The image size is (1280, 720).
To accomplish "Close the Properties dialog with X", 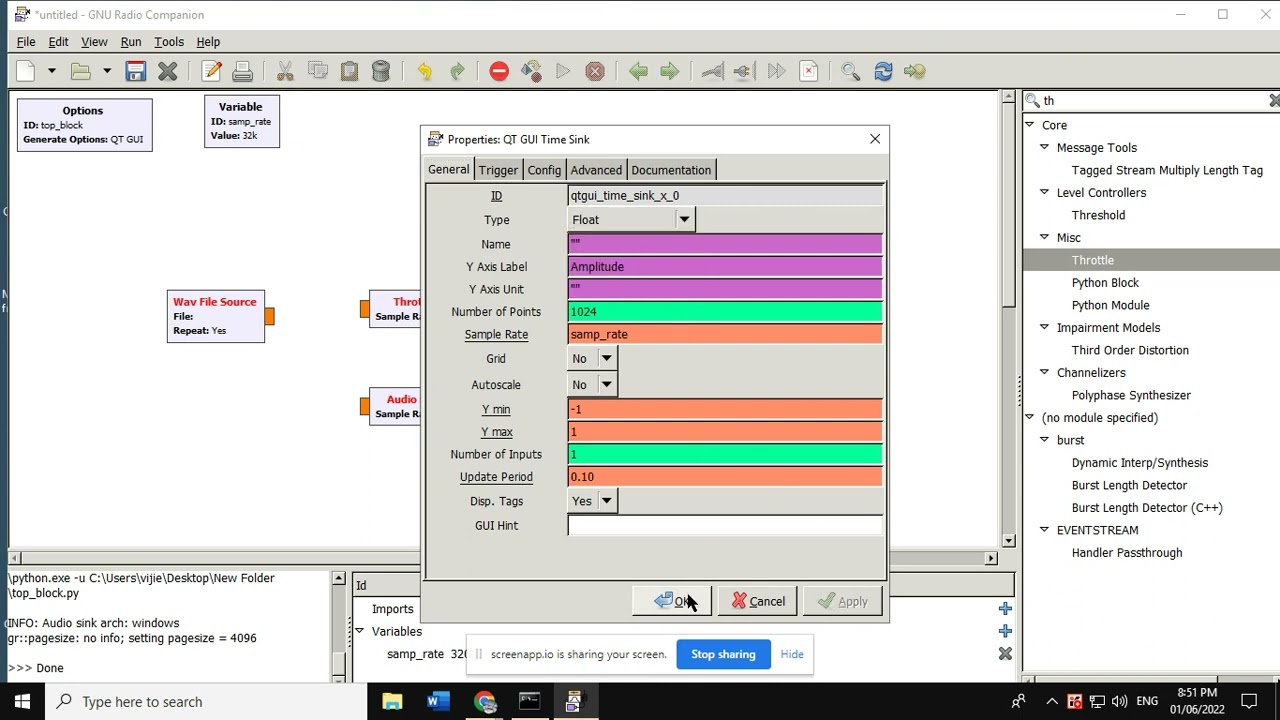I will (x=875, y=139).
